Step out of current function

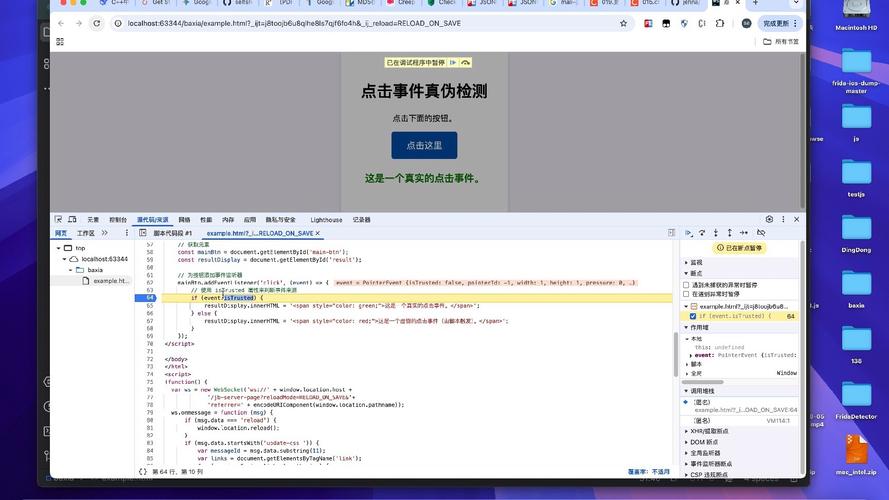[x=729, y=233]
